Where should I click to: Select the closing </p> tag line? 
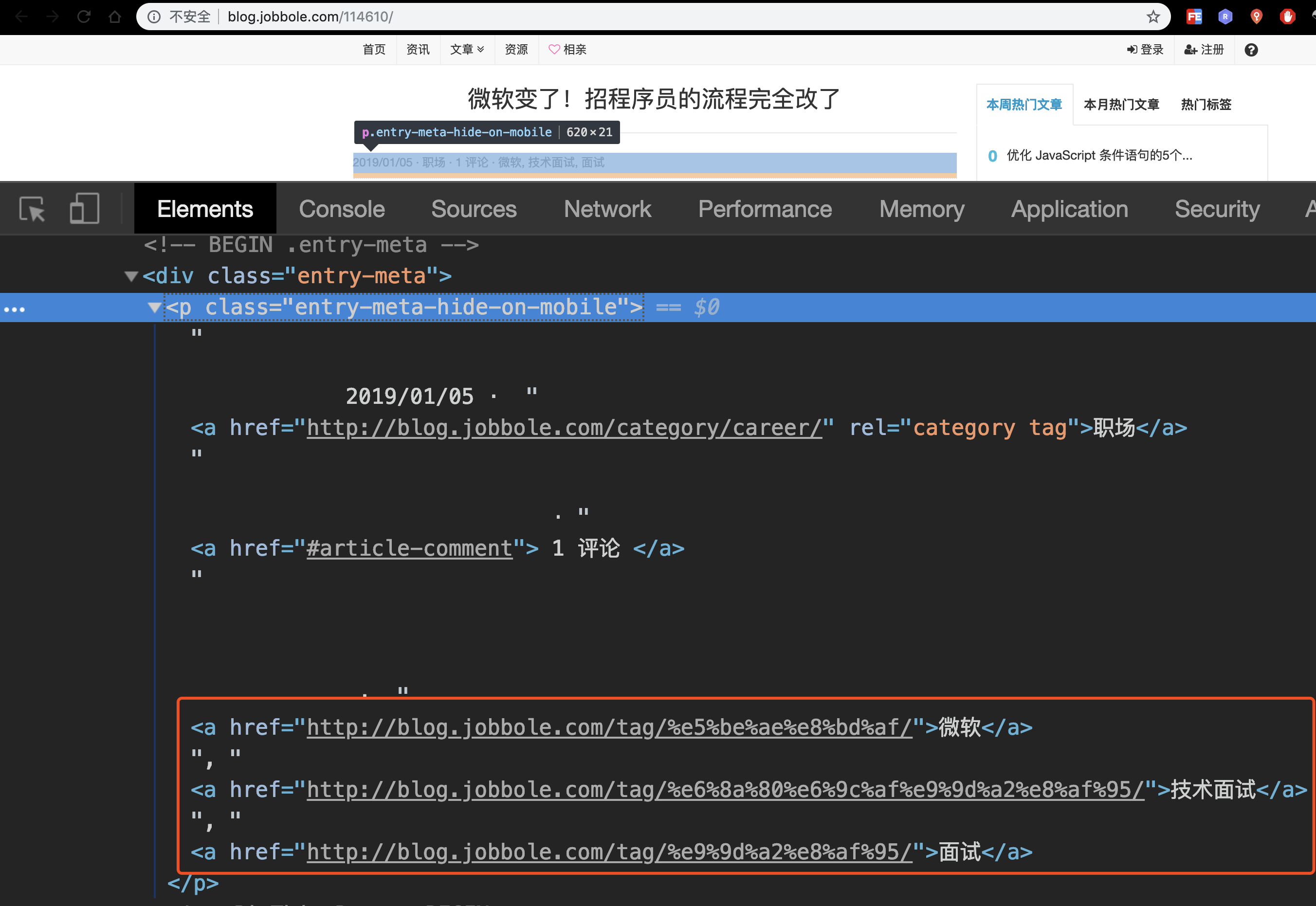click(193, 883)
